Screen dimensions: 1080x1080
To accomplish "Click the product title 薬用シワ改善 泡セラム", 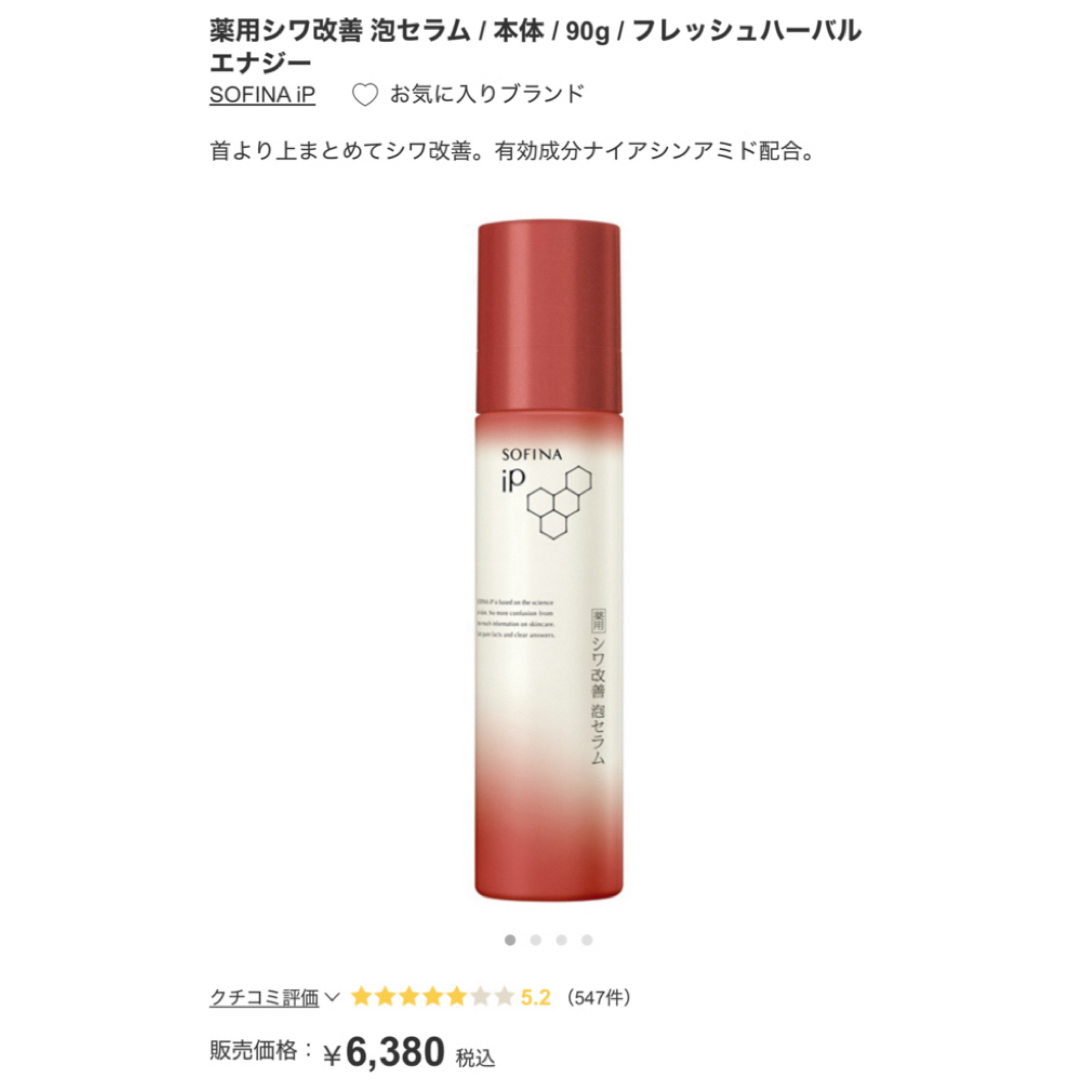I will (340, 32).
